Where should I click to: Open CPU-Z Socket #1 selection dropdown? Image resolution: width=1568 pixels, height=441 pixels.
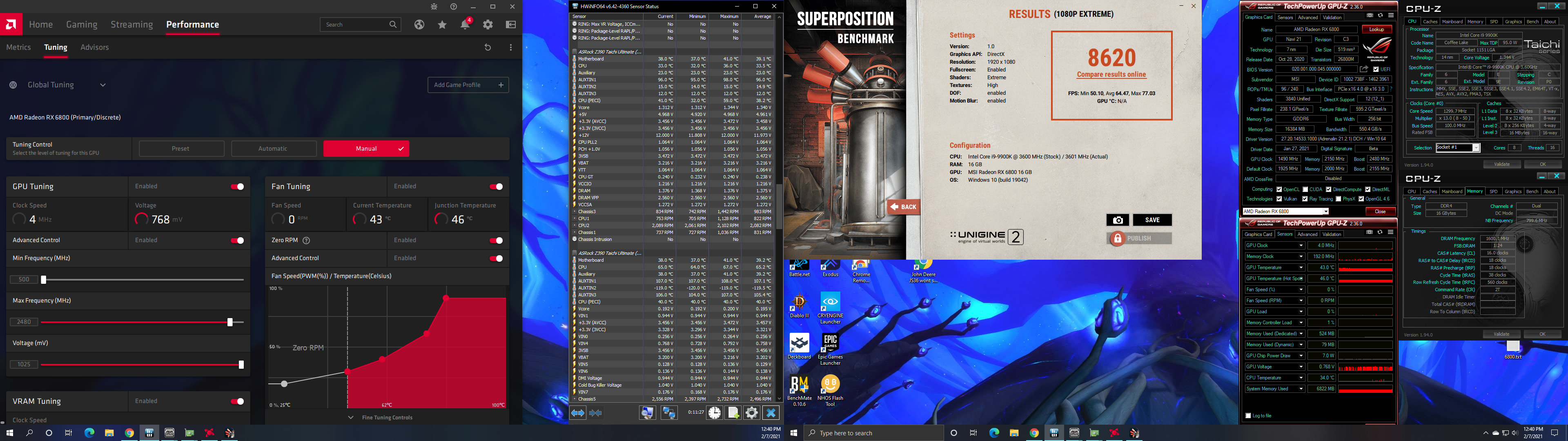[x=1458, y=148]
